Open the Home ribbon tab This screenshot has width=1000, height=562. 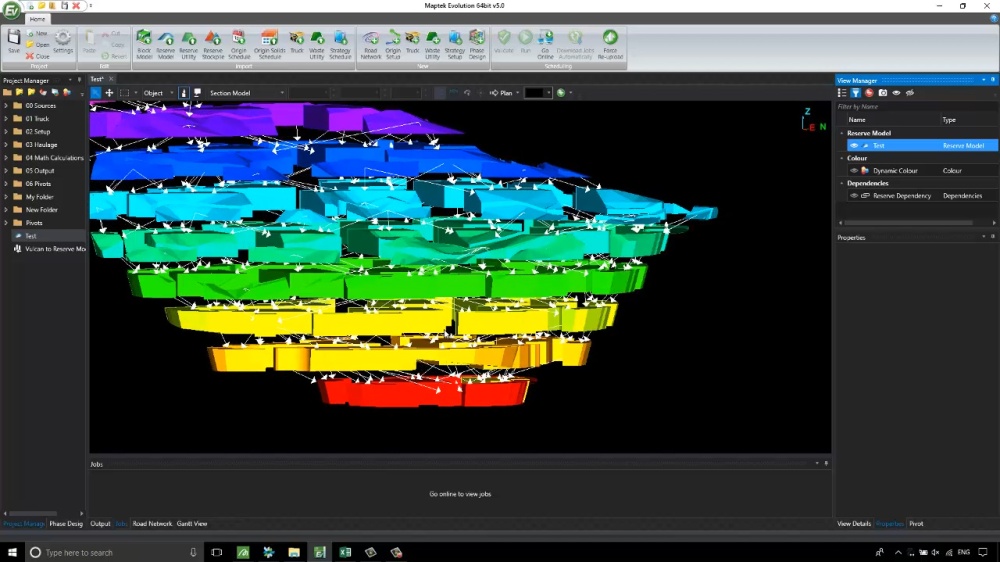tap(37, 19)
